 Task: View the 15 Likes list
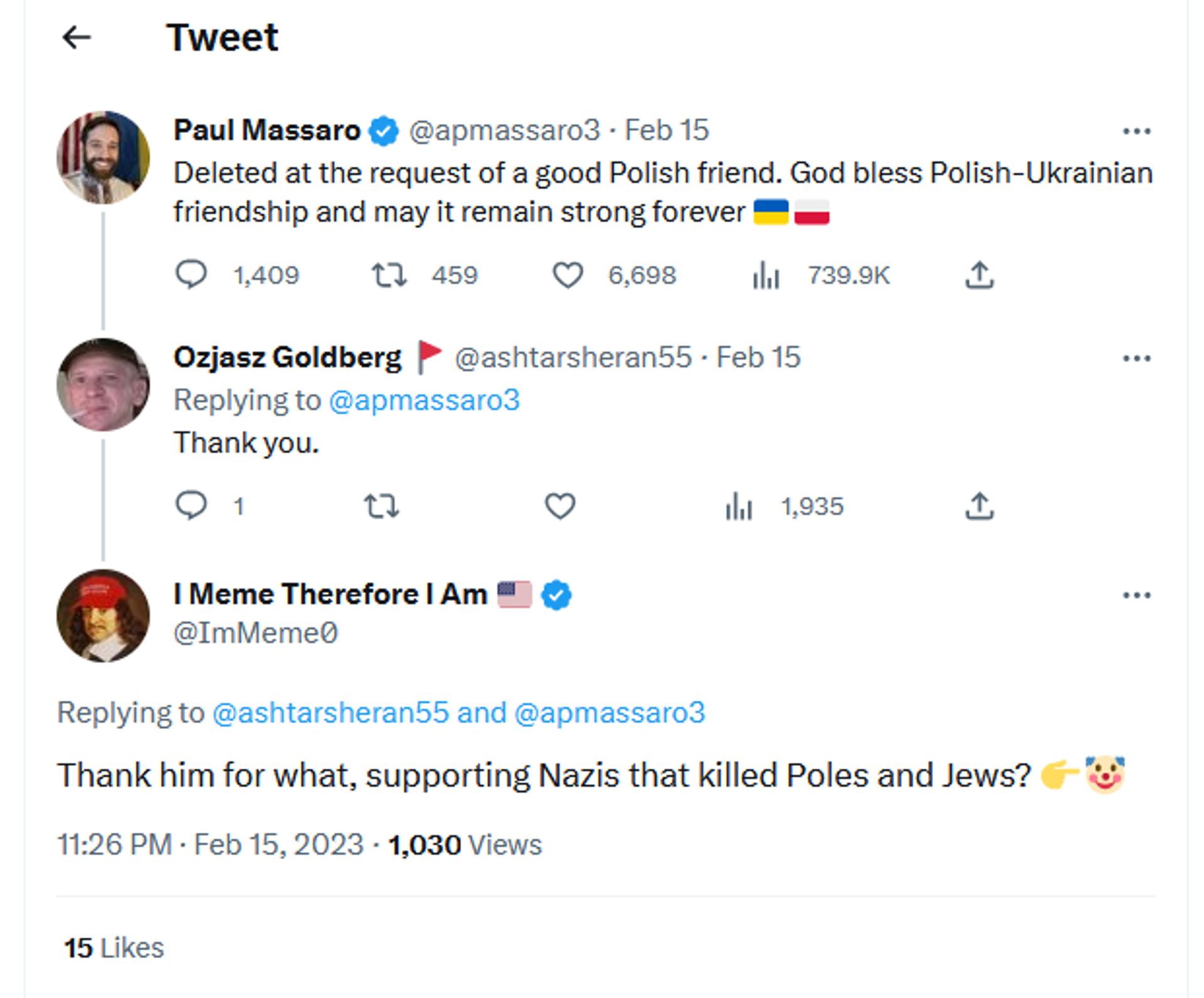pos(114,947)
